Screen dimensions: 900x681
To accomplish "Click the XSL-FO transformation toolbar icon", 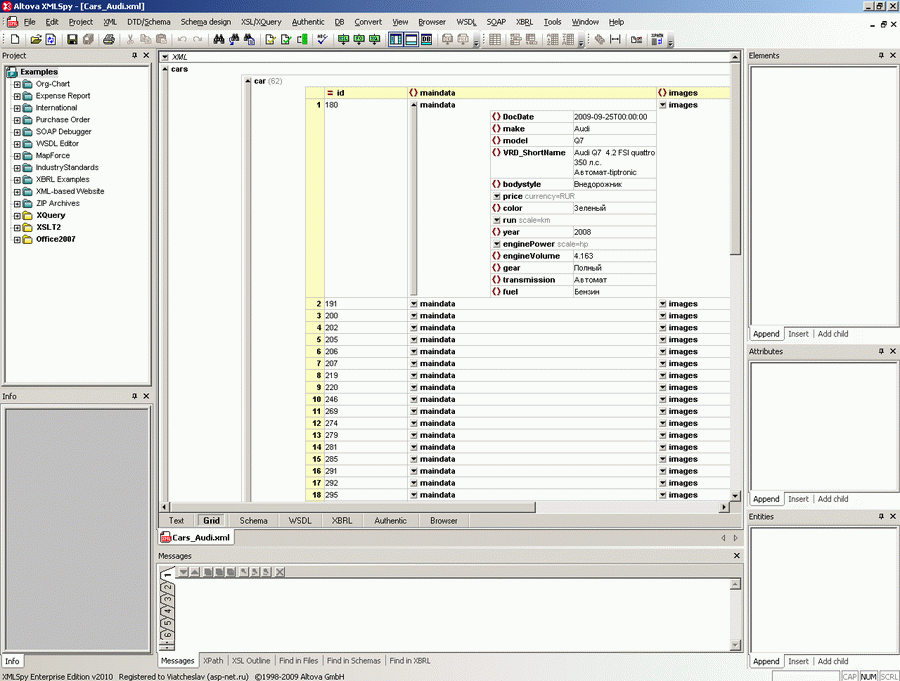I will pos(359,39).
